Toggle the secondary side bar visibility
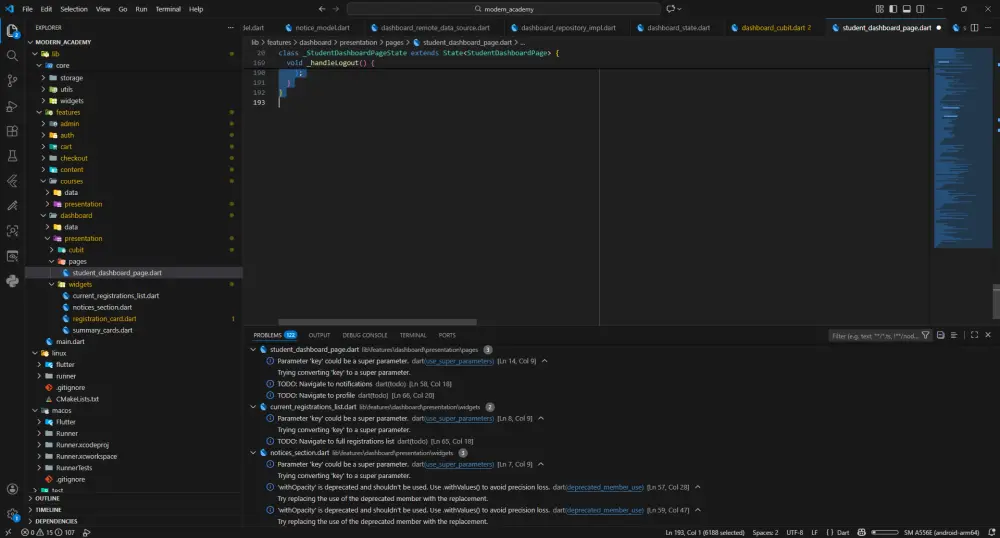The width and height of the screenshot is (1000, 538). pos(920,9)
